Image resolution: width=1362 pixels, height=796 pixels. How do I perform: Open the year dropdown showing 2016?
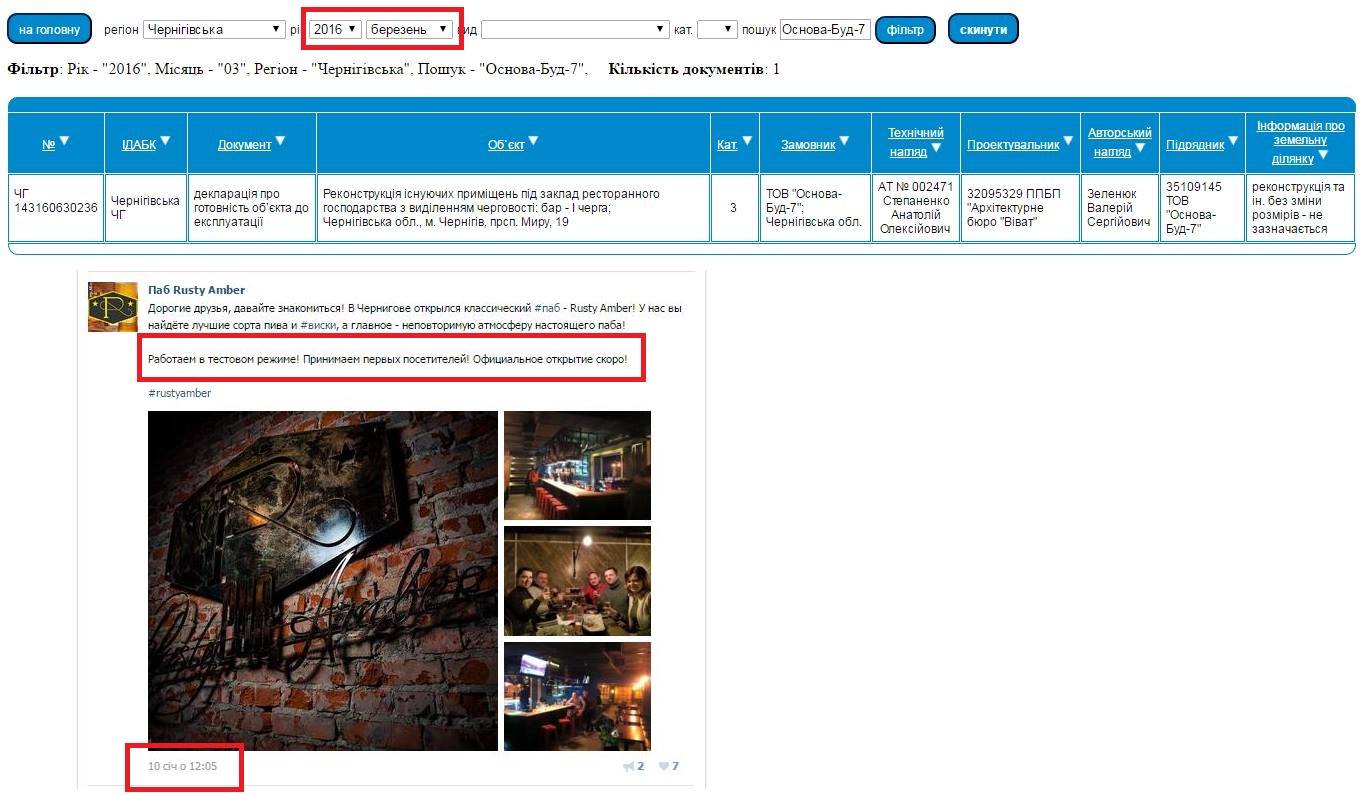(x=334, y=30)
